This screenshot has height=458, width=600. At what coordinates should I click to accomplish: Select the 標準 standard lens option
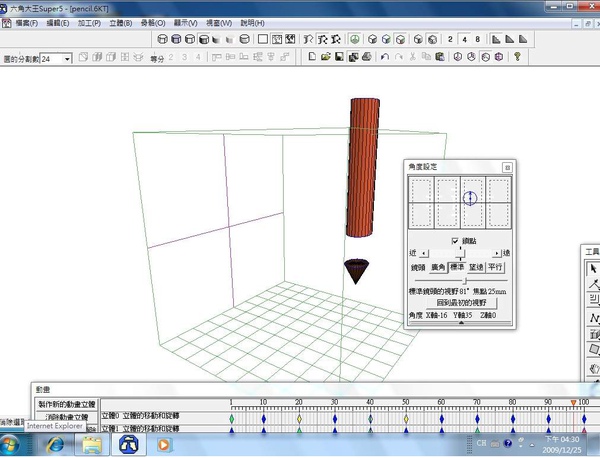pyautogui.click(x=457, y=267)
